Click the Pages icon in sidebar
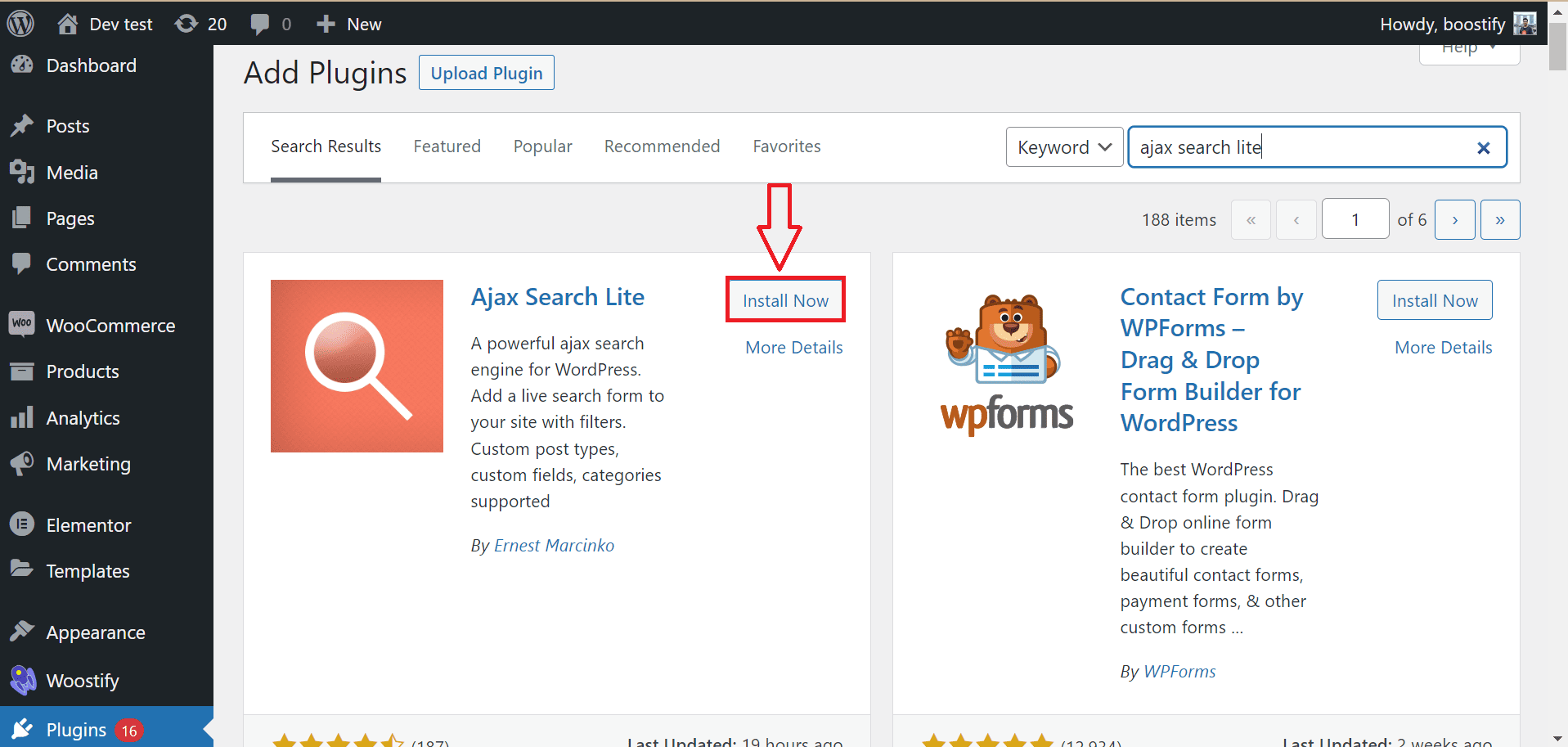 [x=22, y=218]
